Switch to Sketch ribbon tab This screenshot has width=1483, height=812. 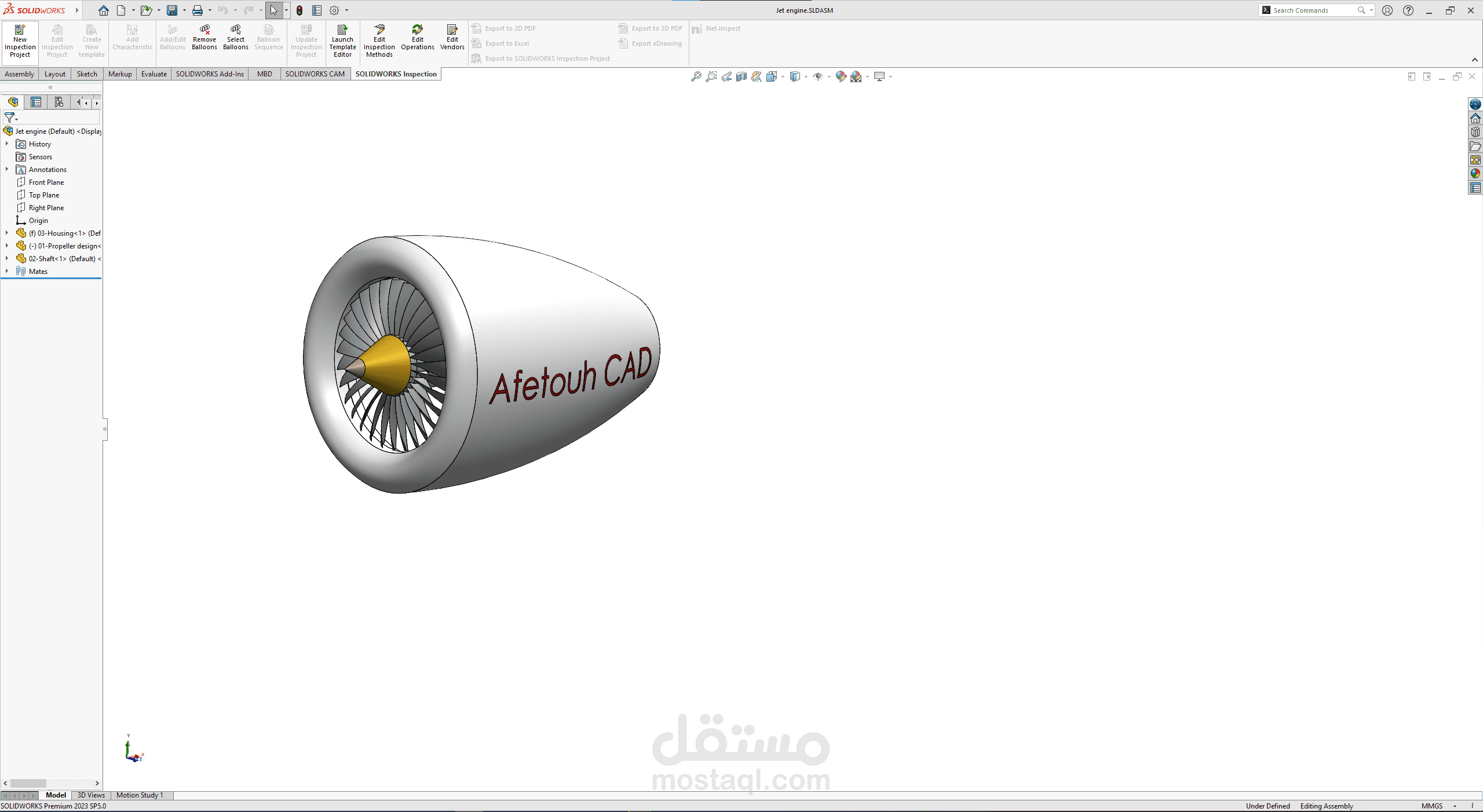tap(87, 74)
